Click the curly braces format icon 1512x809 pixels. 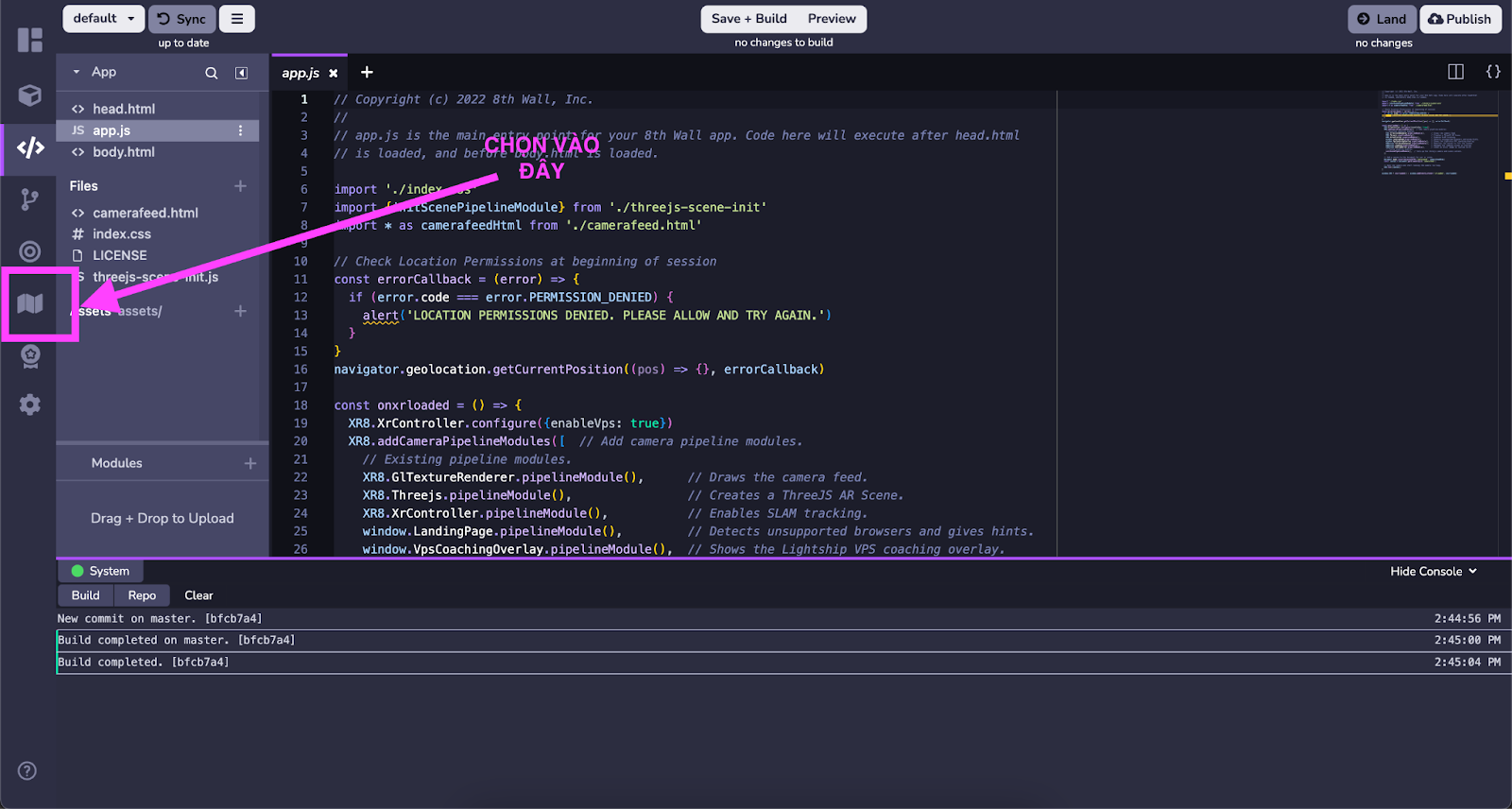(x=1493, y=72)
